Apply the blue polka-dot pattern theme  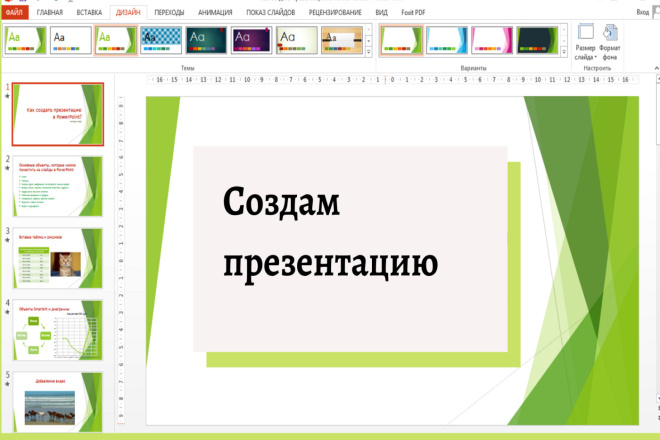tap(161, 40)
